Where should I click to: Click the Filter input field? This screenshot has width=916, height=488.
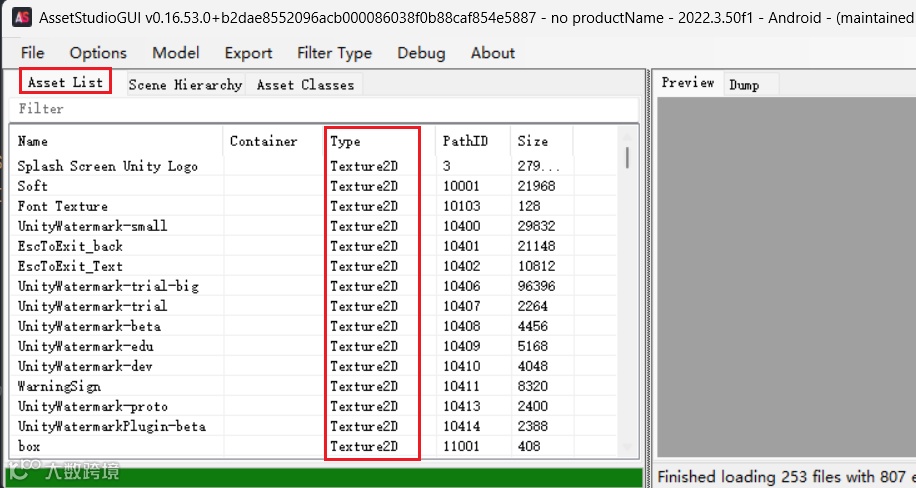[324, 109]
